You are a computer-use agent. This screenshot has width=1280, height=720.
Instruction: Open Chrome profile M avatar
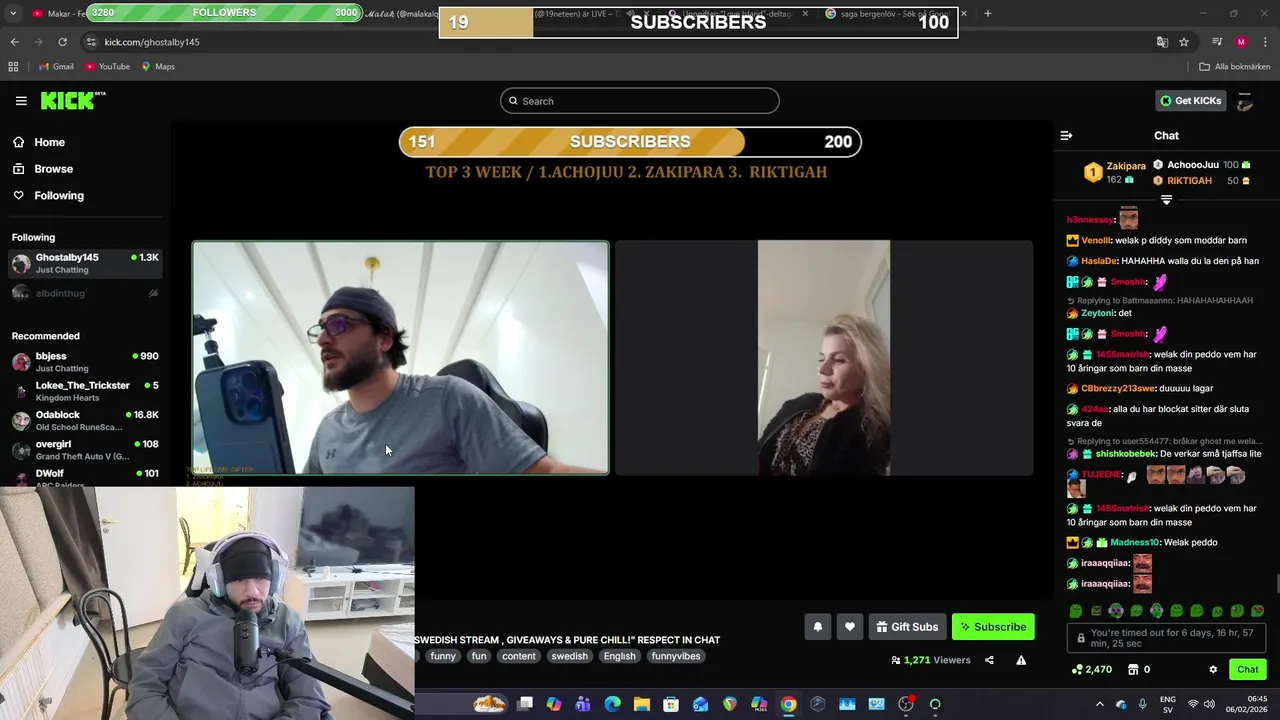pos(1241,42)
